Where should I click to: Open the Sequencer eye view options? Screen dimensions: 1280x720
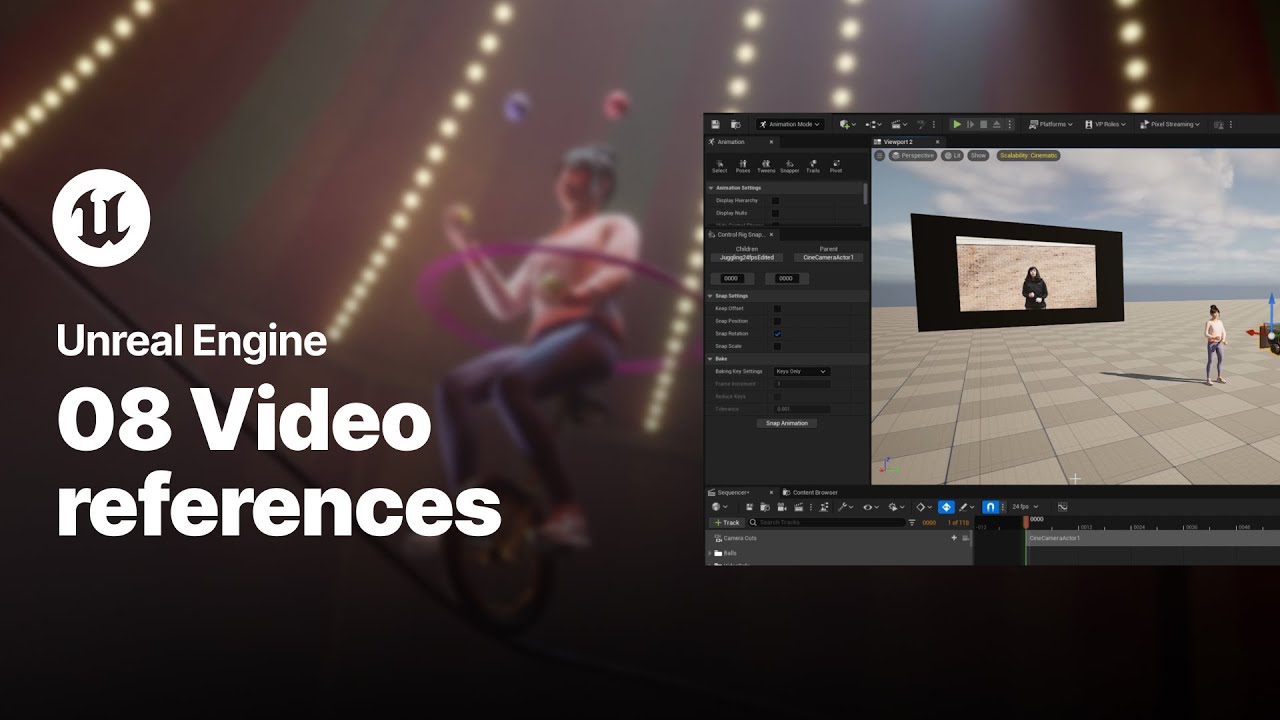tap(870, 507)
